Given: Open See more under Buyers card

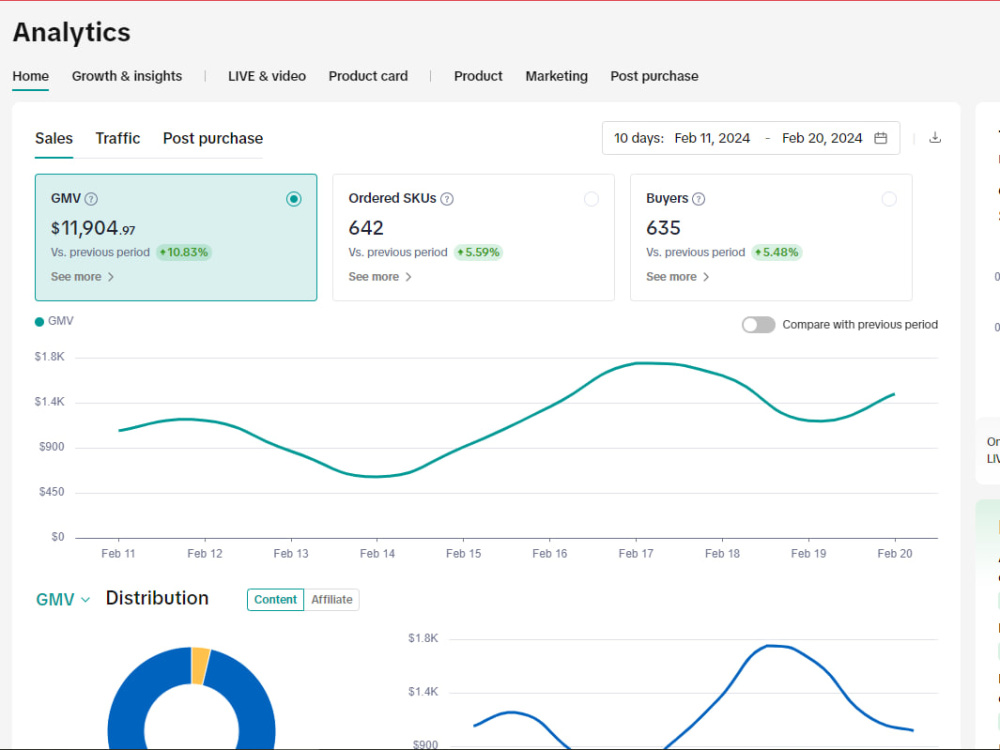Looking at the screenshot, I should (677, 277).
